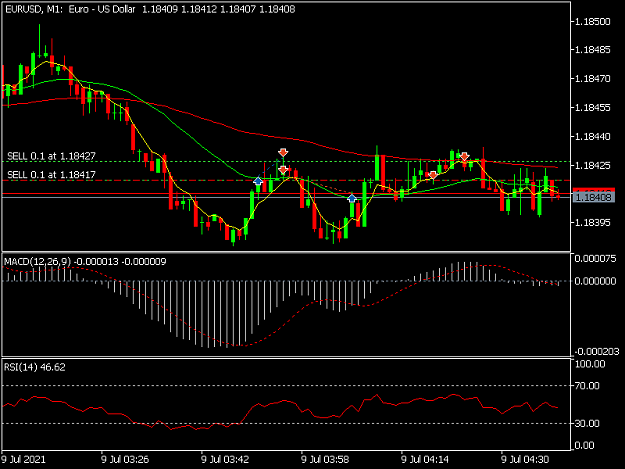
Task: Click the 9 Jul 03:42 time label
Action: (x=225, y=459)
